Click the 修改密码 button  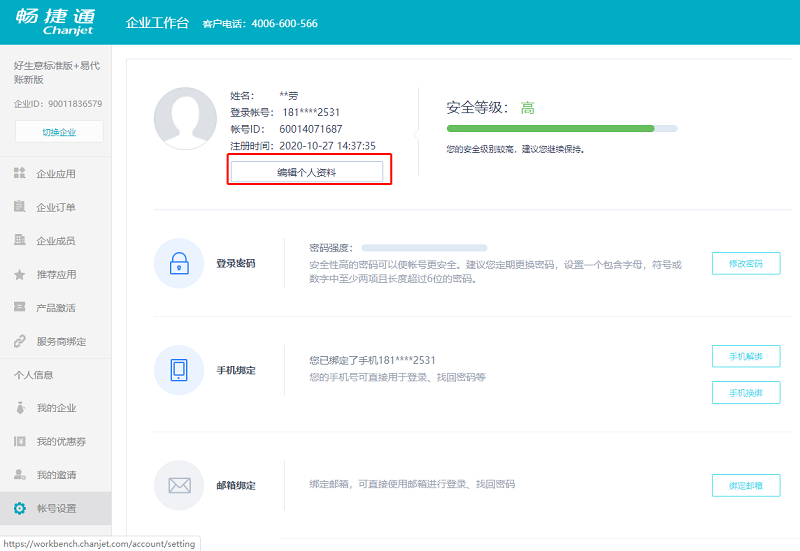(x=746, y=263)
